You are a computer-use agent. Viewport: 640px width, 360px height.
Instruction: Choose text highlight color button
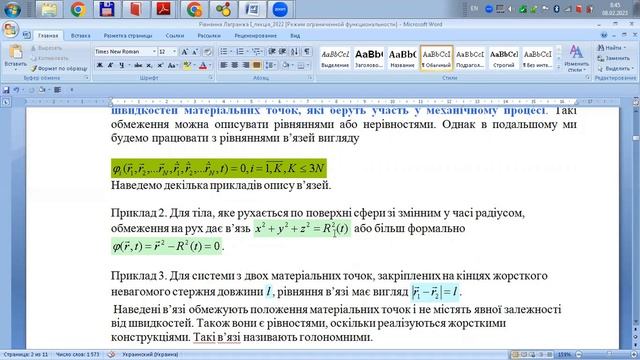click(x=188, y=65)
